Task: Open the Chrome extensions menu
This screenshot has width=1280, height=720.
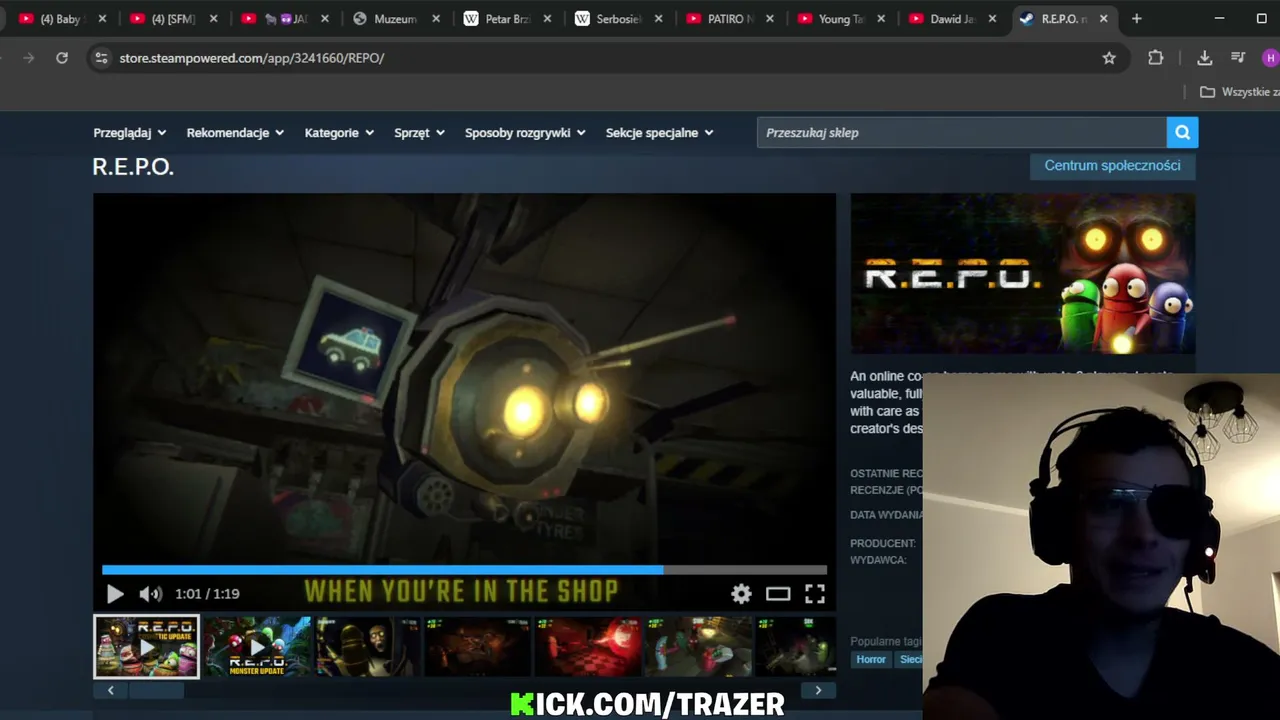Action: pyautogui.click(x=1156, y=58)
